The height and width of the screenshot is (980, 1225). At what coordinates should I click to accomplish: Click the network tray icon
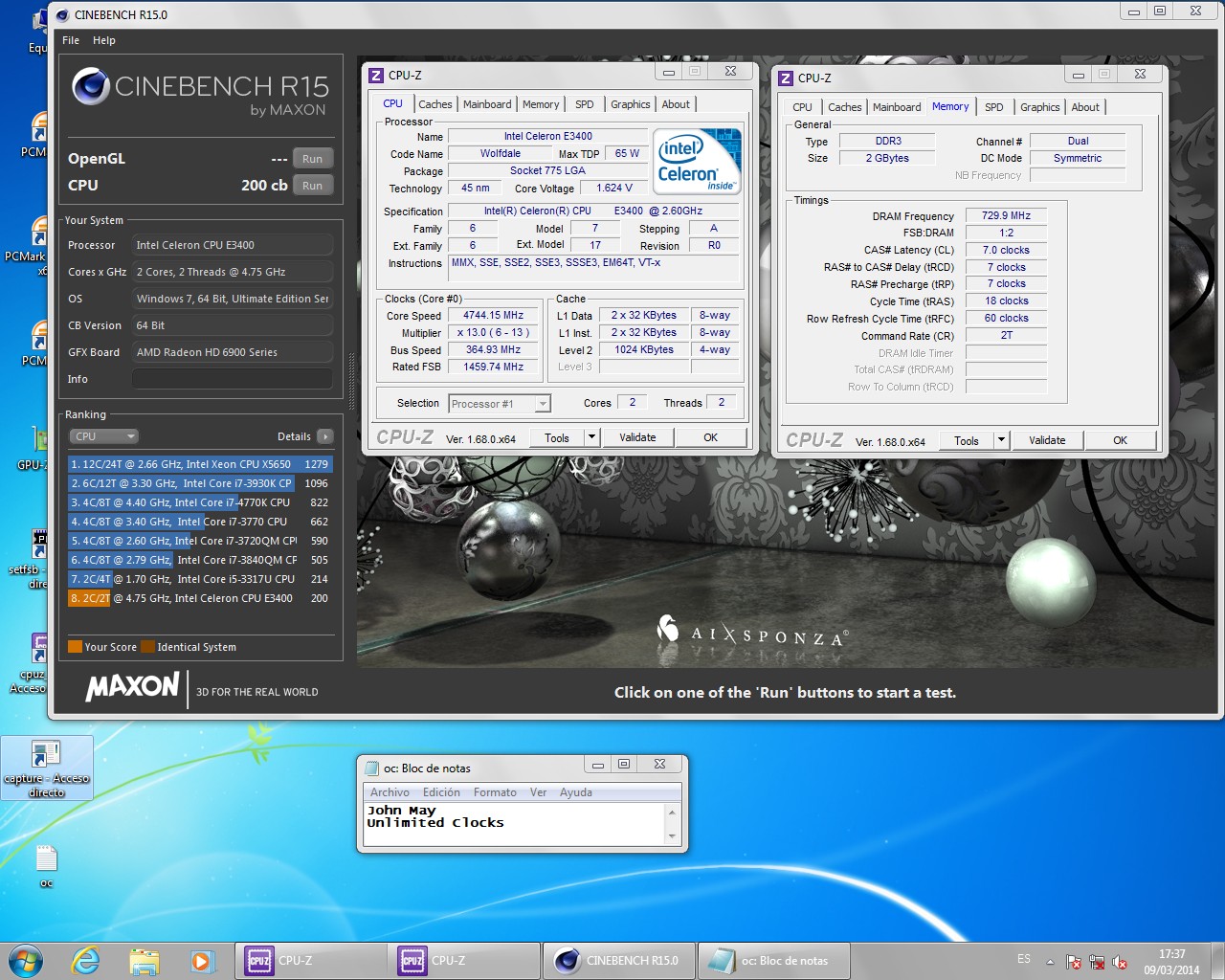pyautogui.click(x=1097, y=962)
